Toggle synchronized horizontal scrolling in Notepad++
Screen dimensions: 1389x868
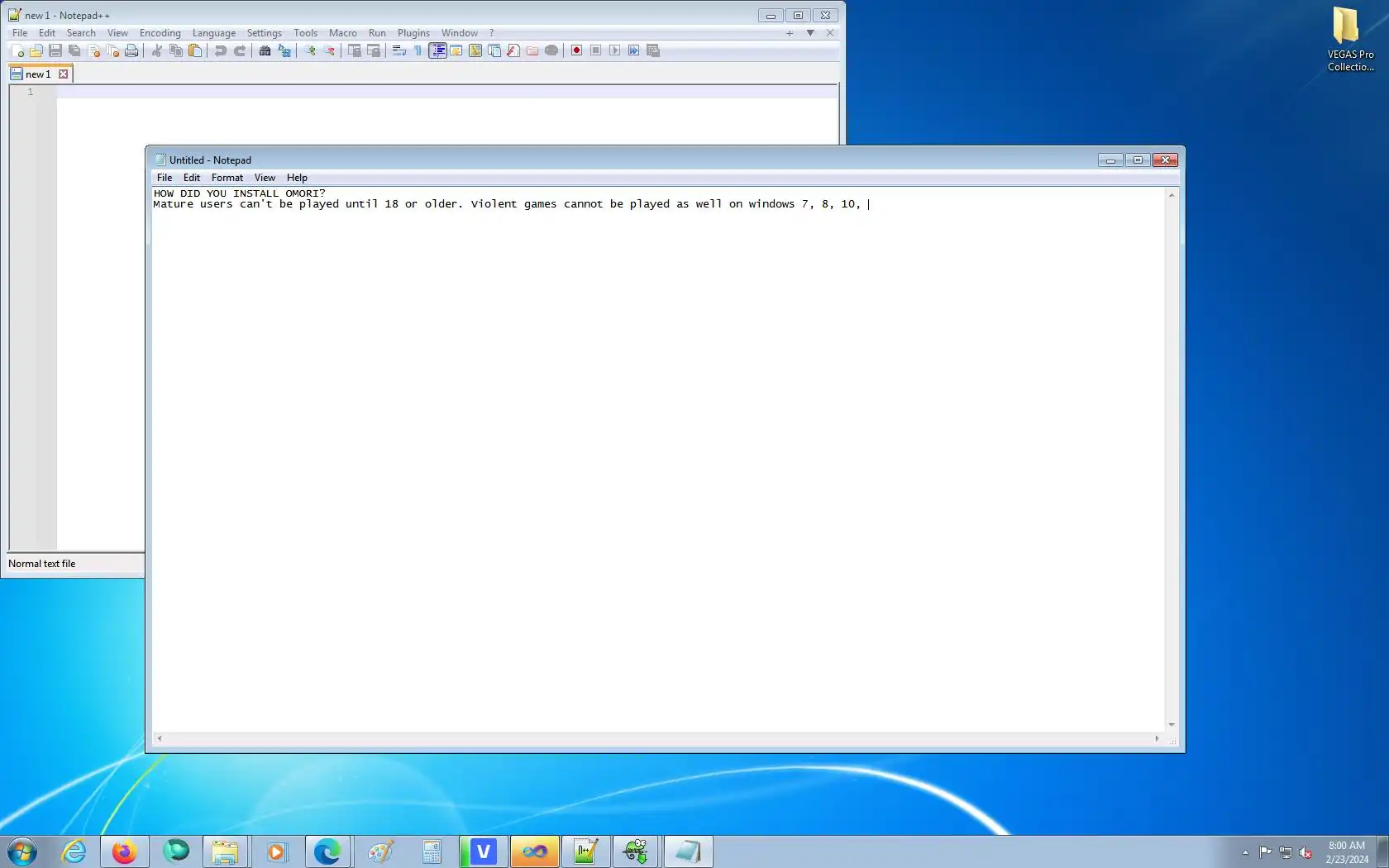click(x=374, y=50)
